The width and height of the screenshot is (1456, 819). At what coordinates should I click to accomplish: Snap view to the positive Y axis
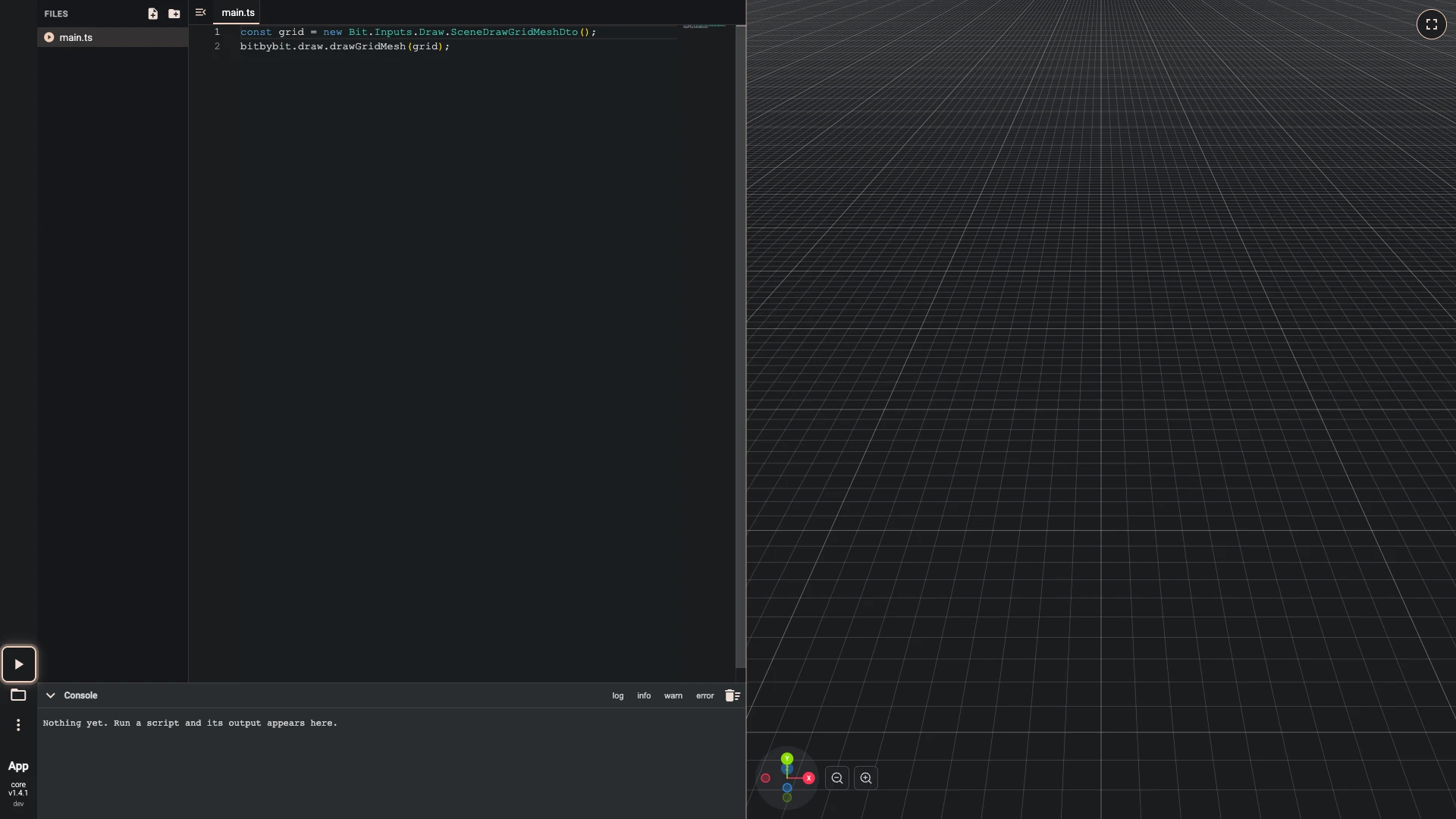(x=787, y=758)
